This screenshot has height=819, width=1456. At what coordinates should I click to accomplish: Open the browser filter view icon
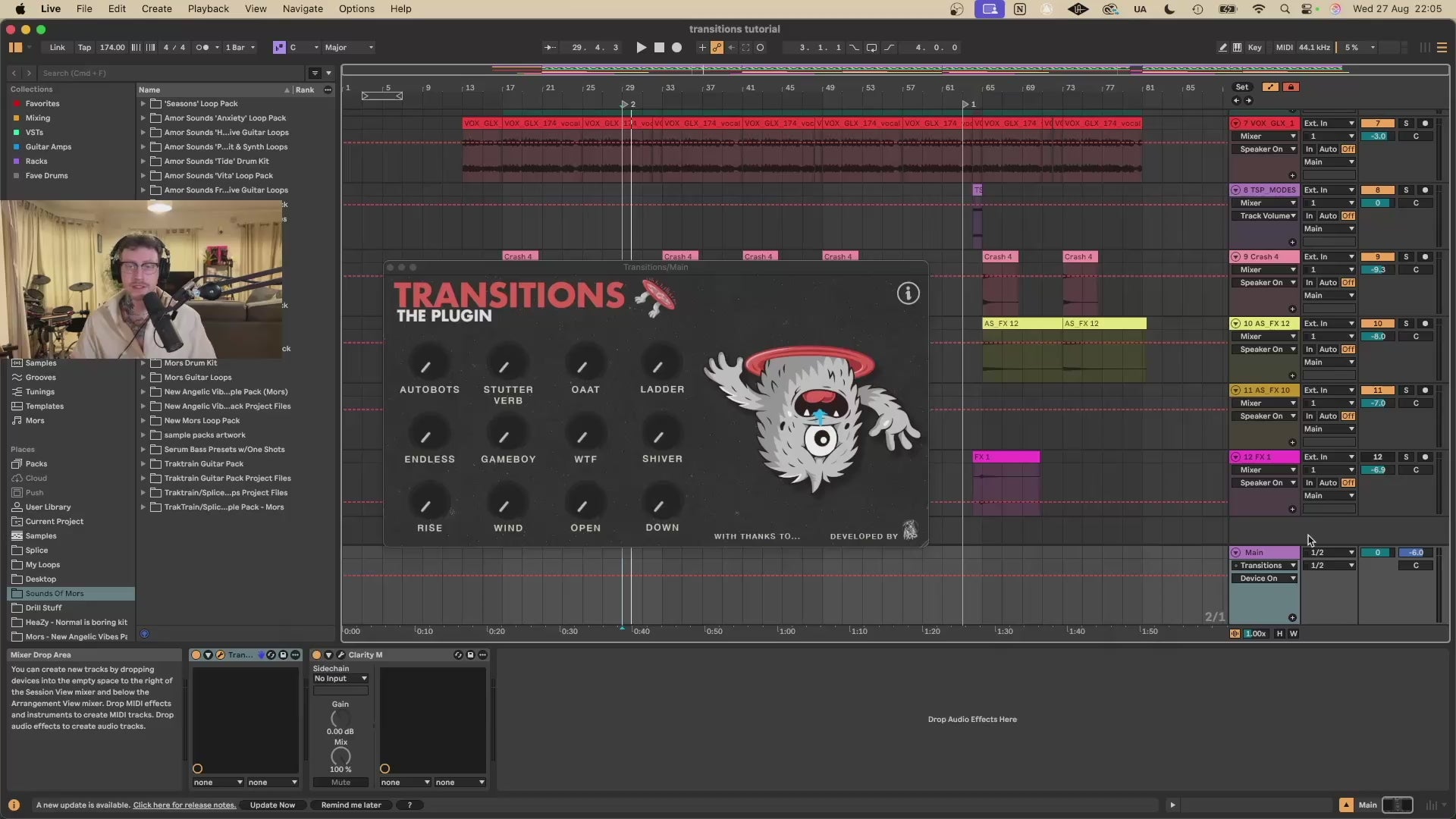pos(315,73)
